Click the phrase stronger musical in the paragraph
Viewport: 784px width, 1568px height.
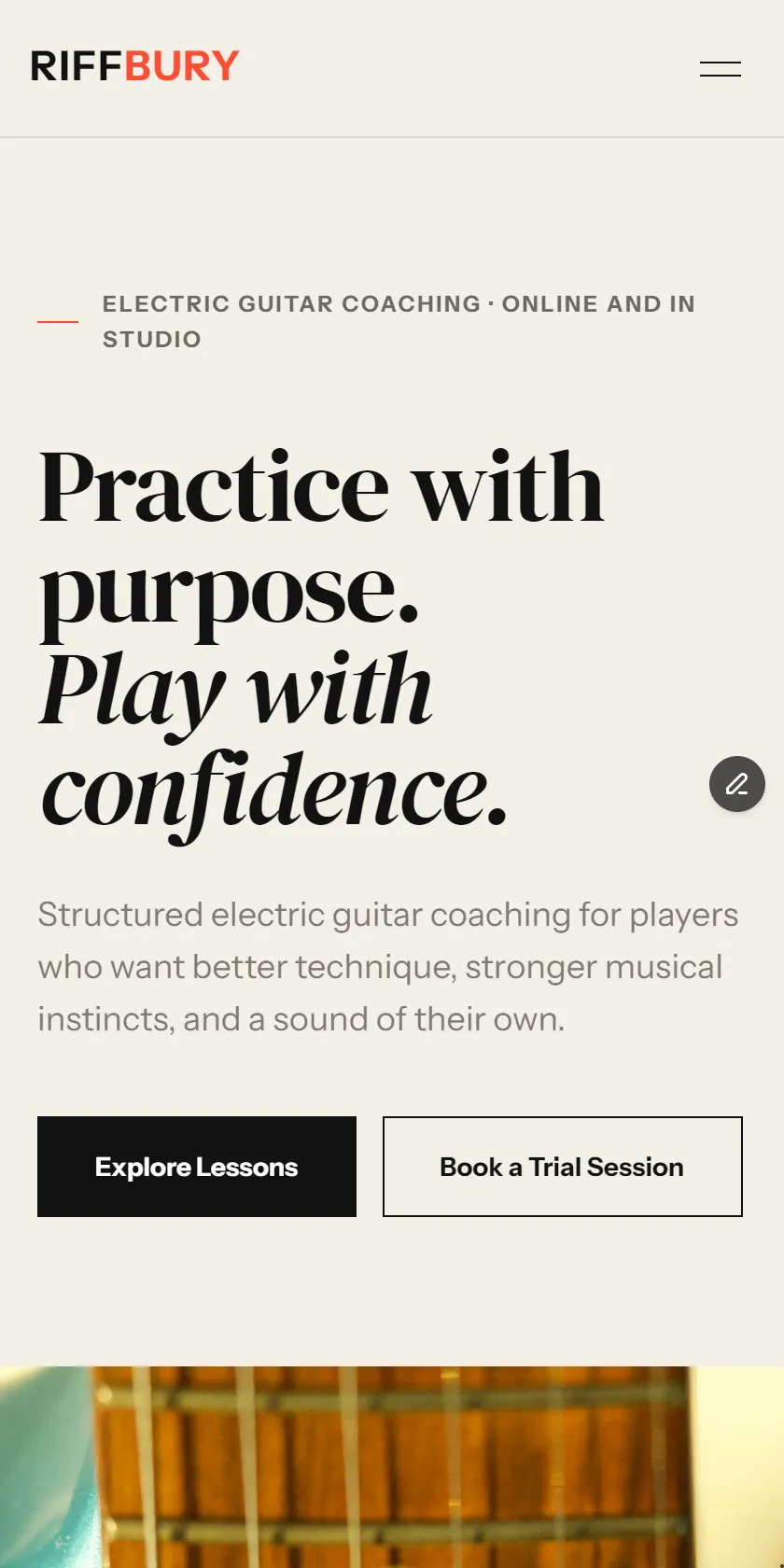594,967
